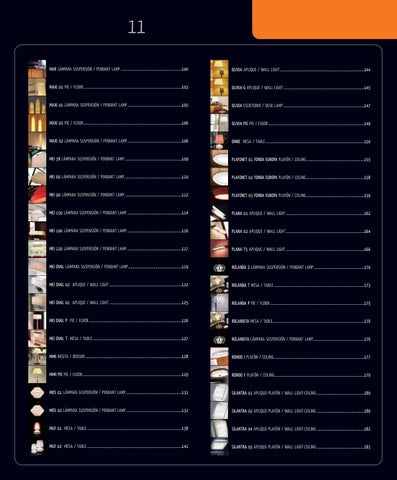Open MEI OVAL Lámpara Suspensión entry
The image size is (397, 480).
(118, 267)
